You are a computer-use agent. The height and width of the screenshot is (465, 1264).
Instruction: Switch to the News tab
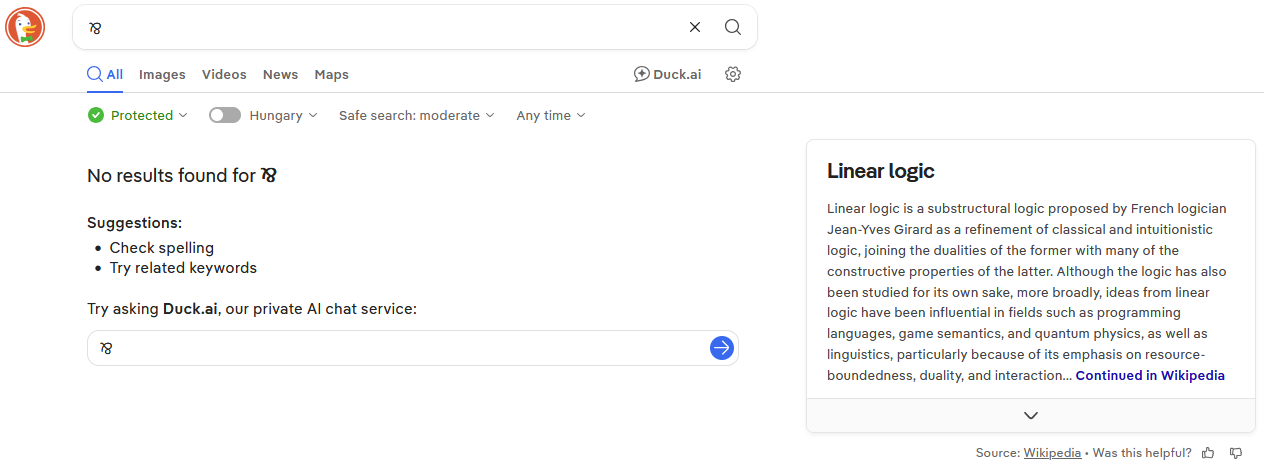point(280,74)
